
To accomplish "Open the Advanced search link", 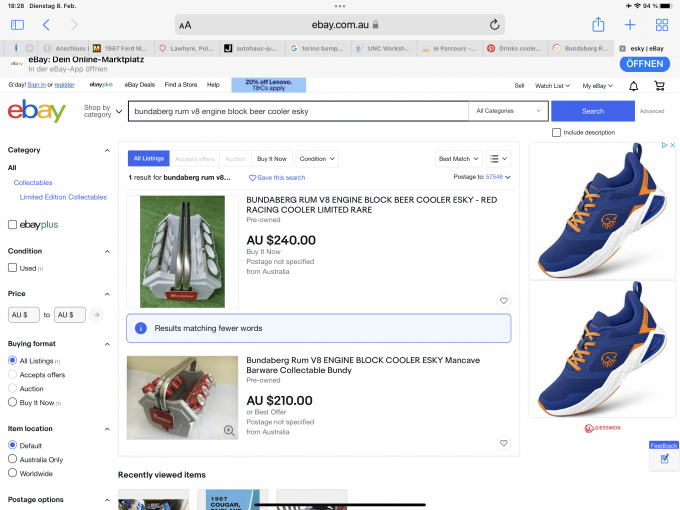I will (x=652, y=111).
